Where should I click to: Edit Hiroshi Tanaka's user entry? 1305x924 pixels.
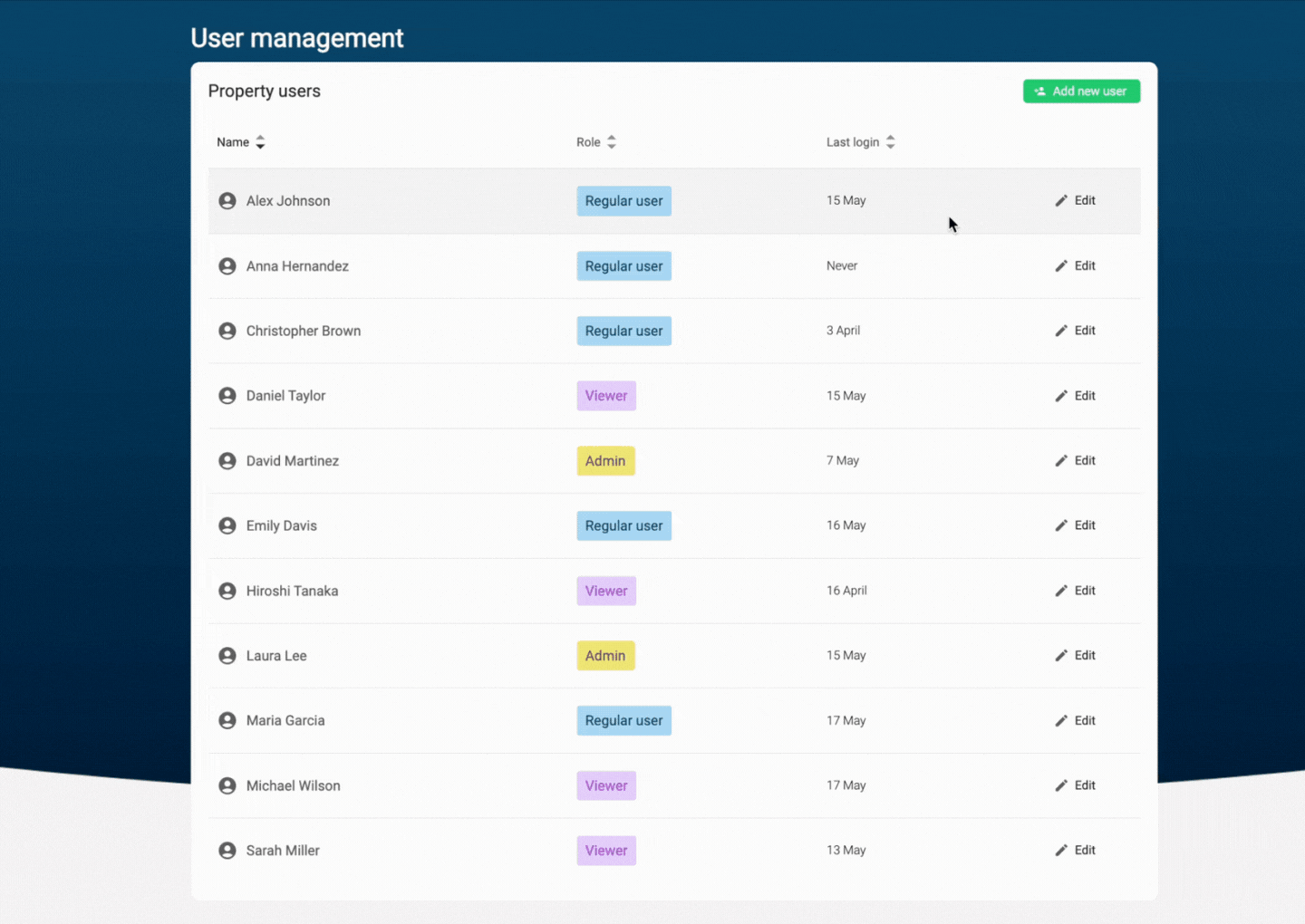click(x=1076, y=591)
